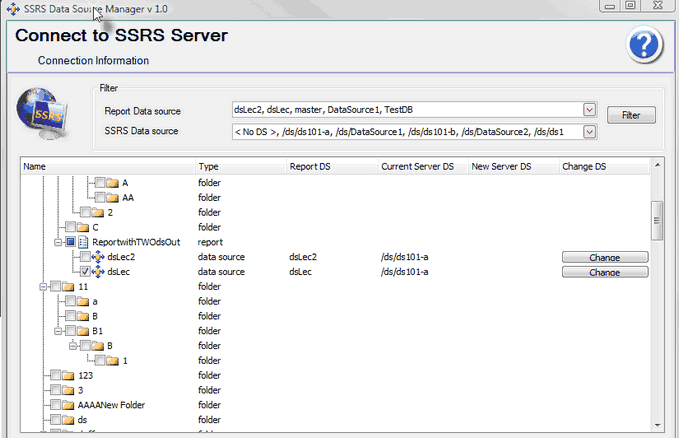Click the folder icon next to AAAANew Folder
Screen dimensions: 679x438
pyautogui.click(x=68, y=405)
